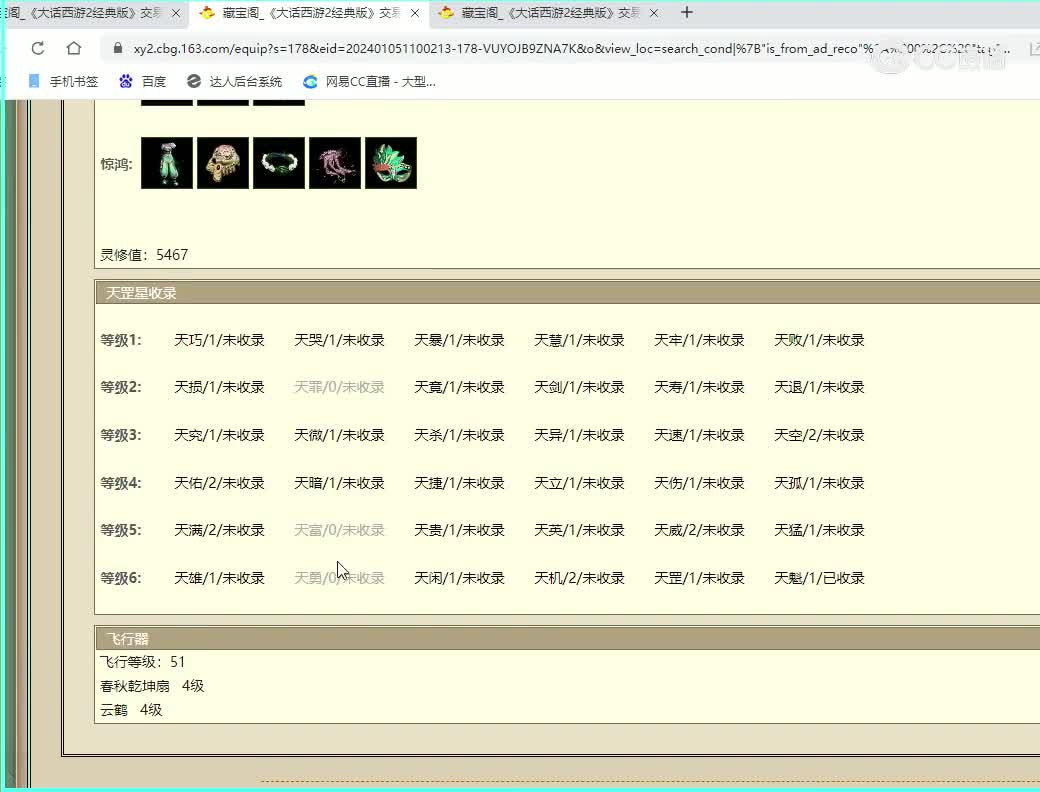Click the 天空/2/未收录 entry
This screenshot has width=1040, height=792.
(x=819, y=435)
